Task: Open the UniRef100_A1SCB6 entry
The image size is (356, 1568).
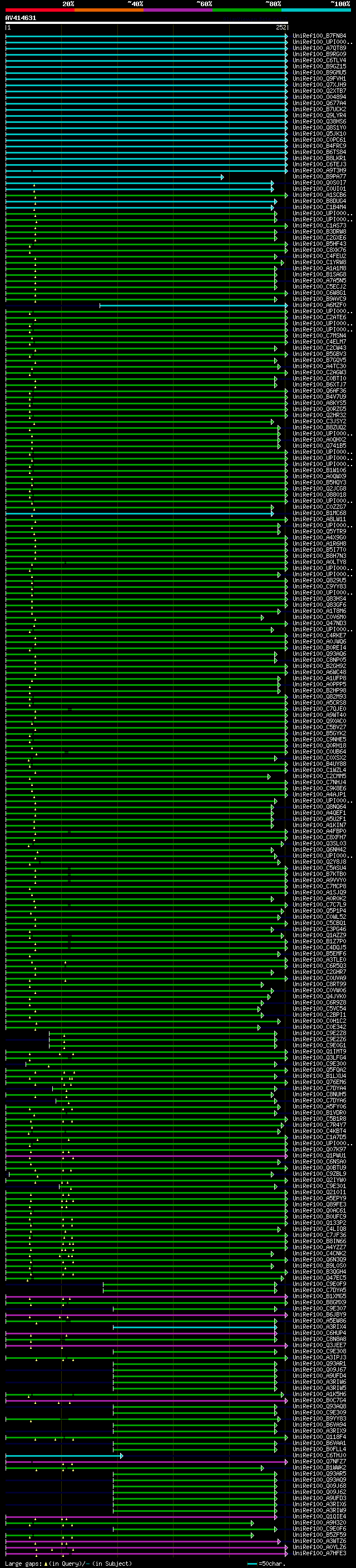Action: tap(319, 195)
